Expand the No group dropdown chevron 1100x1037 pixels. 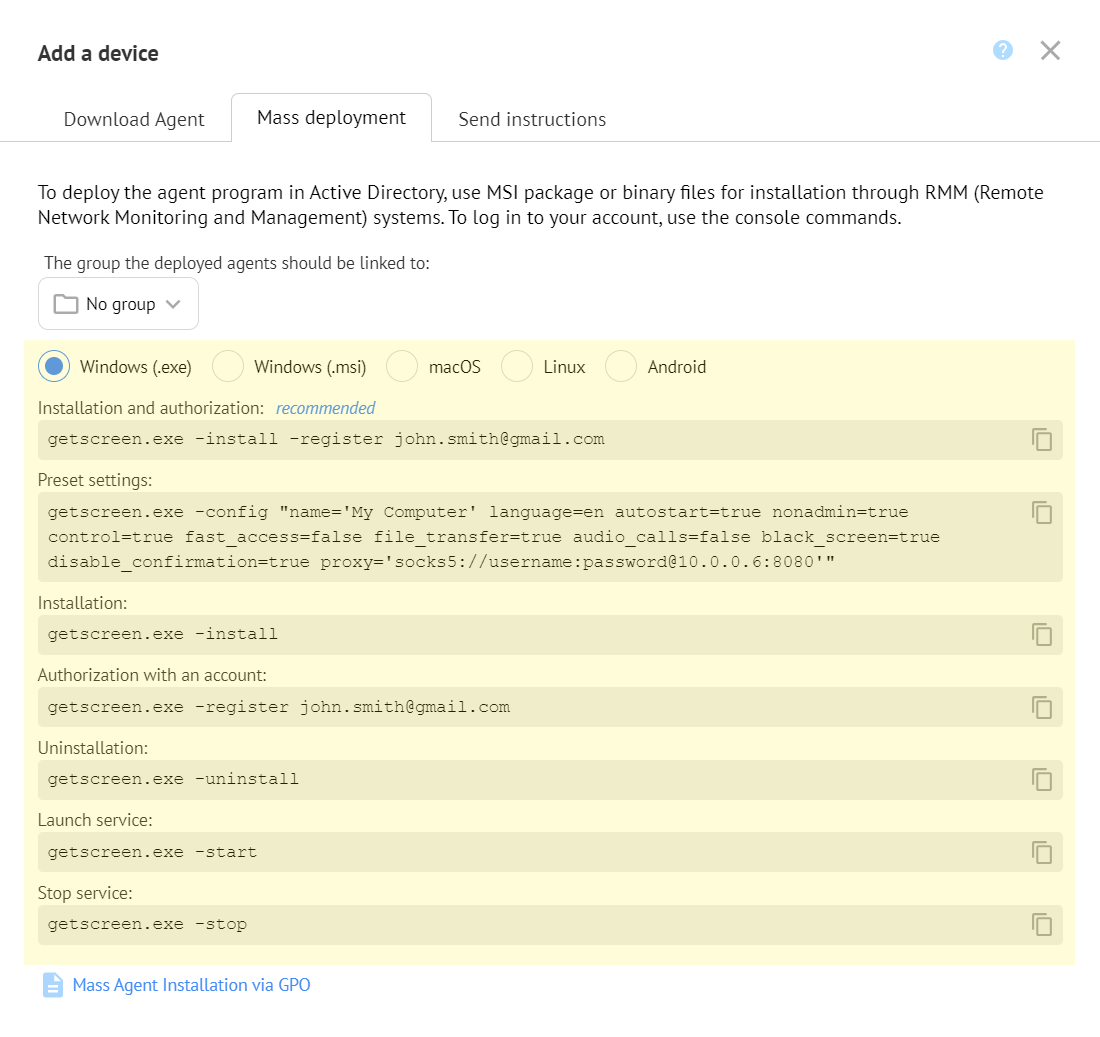(x=173, y=304)
